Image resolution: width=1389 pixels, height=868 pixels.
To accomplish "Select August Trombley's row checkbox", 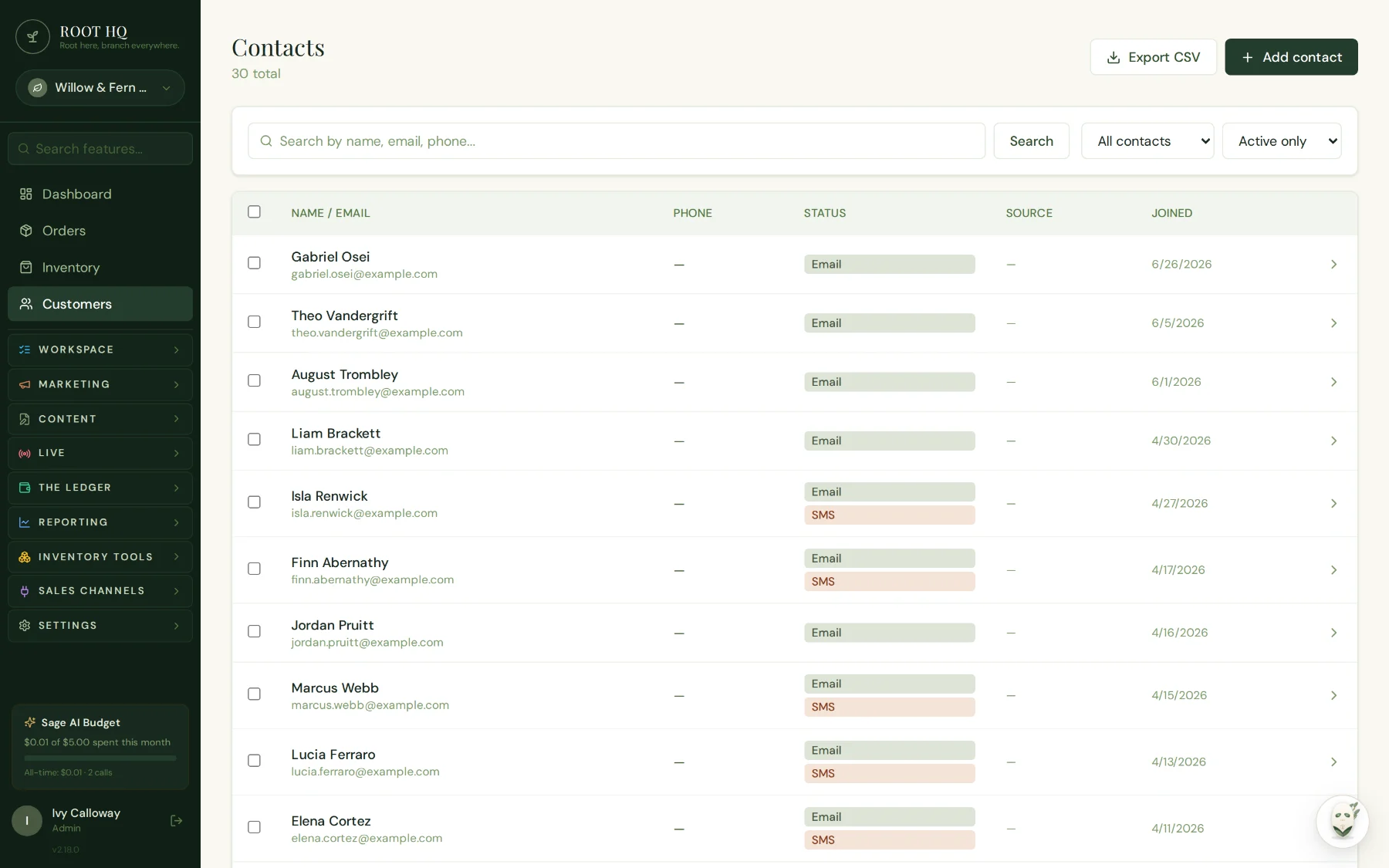I will coord(254,380).
